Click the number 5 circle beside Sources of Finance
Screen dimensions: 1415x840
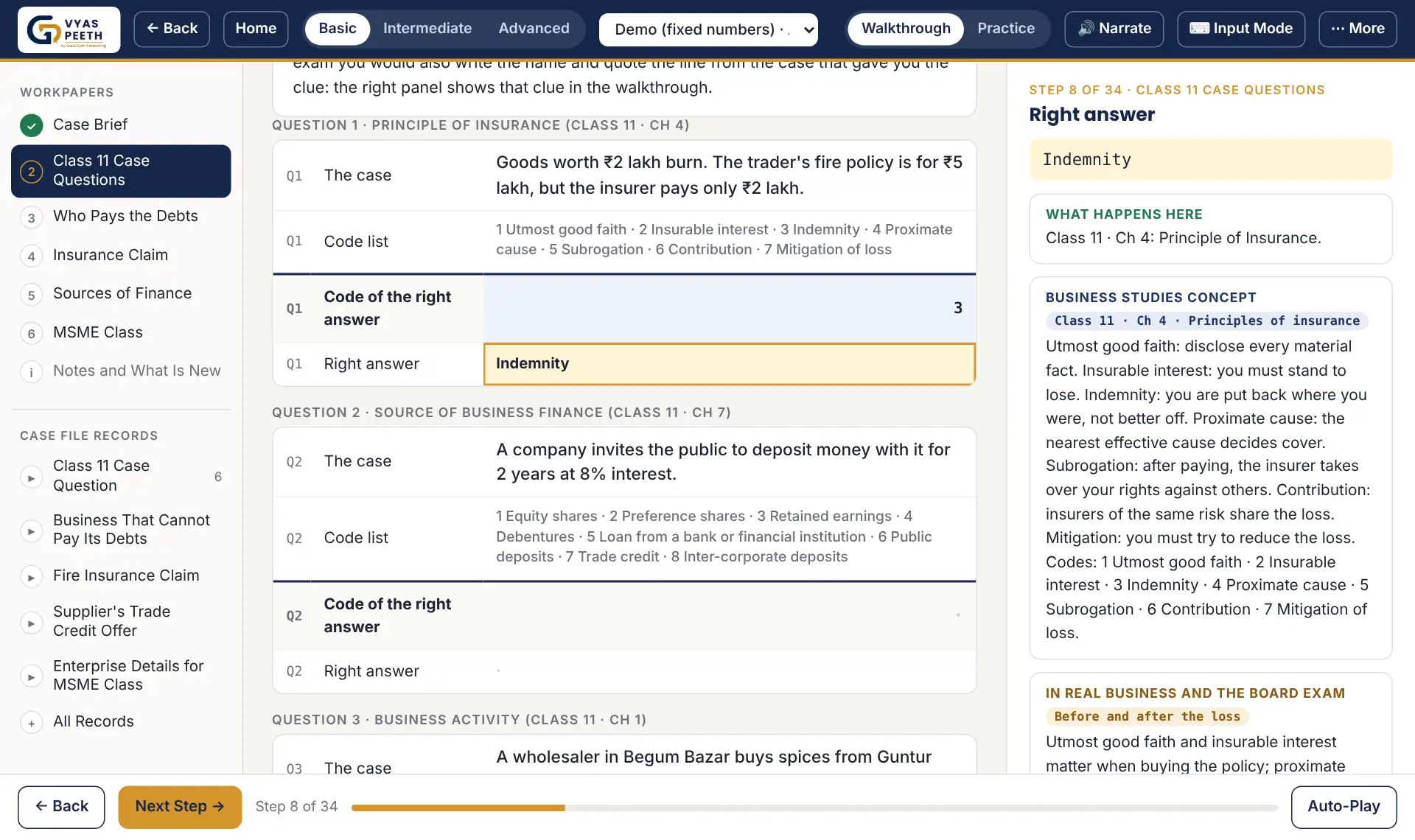[x=31, y=295]
